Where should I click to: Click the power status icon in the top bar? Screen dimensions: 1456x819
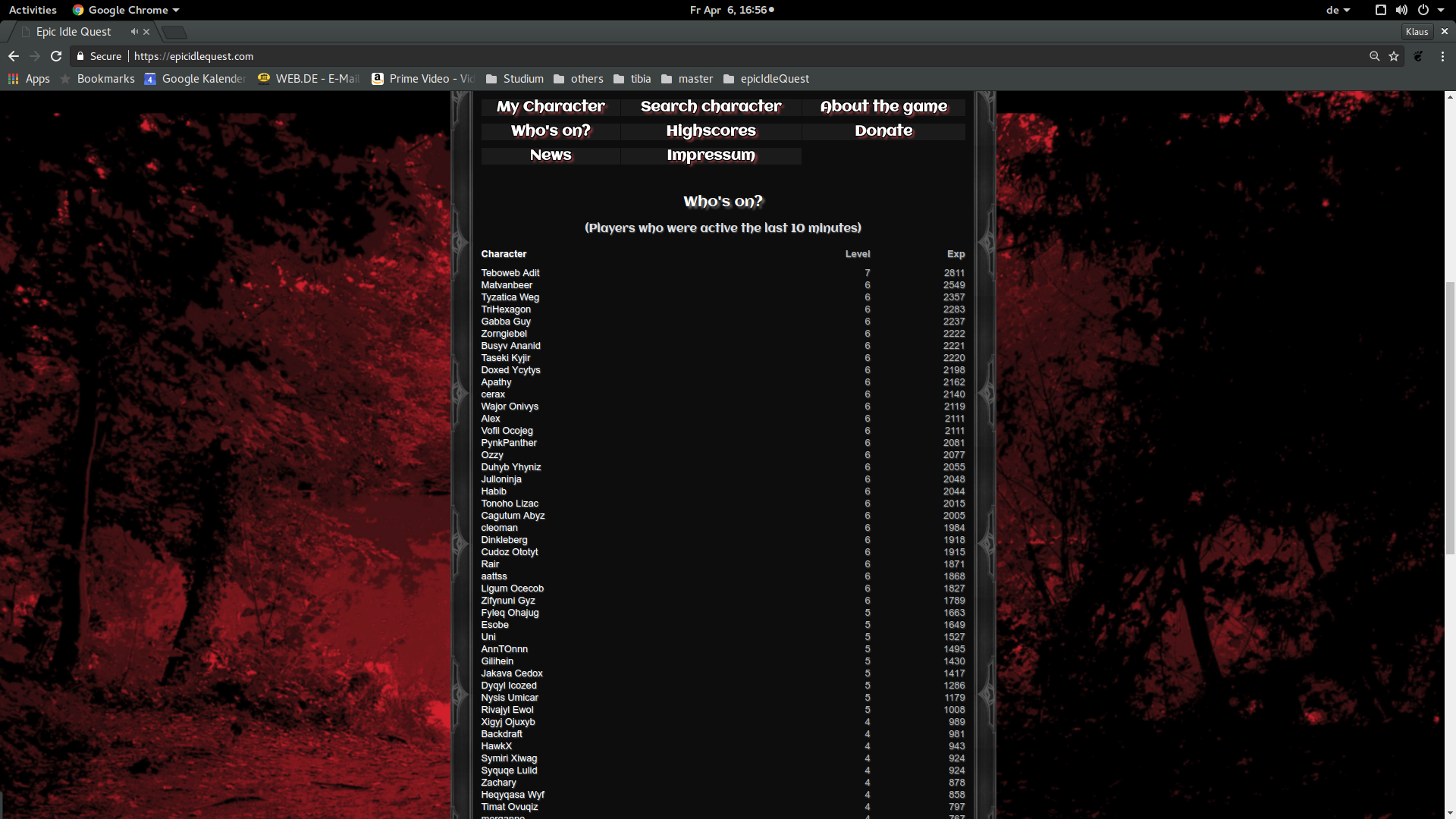(1424, 10)
